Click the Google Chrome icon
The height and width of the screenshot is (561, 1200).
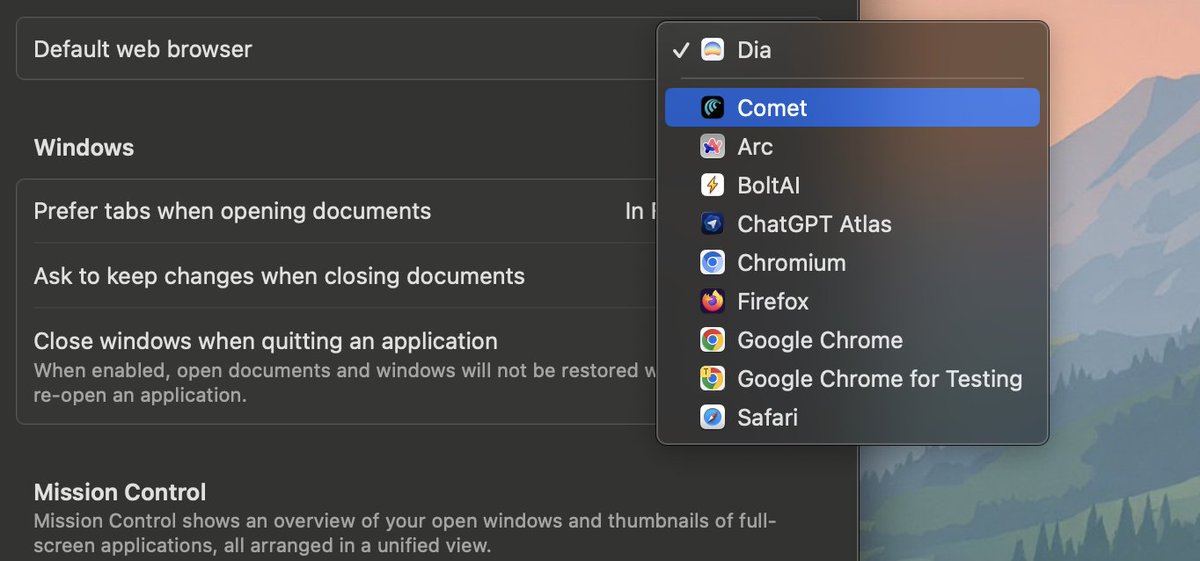point(712,340)
